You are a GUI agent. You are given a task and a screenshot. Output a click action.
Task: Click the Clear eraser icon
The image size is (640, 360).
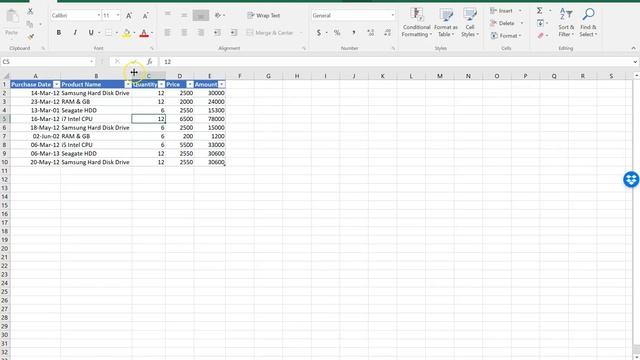click(x=541, y=36)
